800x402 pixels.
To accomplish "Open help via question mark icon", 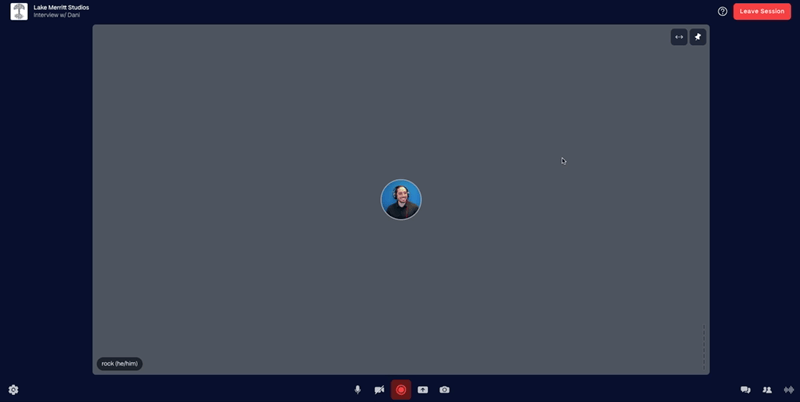I will 723,11.
